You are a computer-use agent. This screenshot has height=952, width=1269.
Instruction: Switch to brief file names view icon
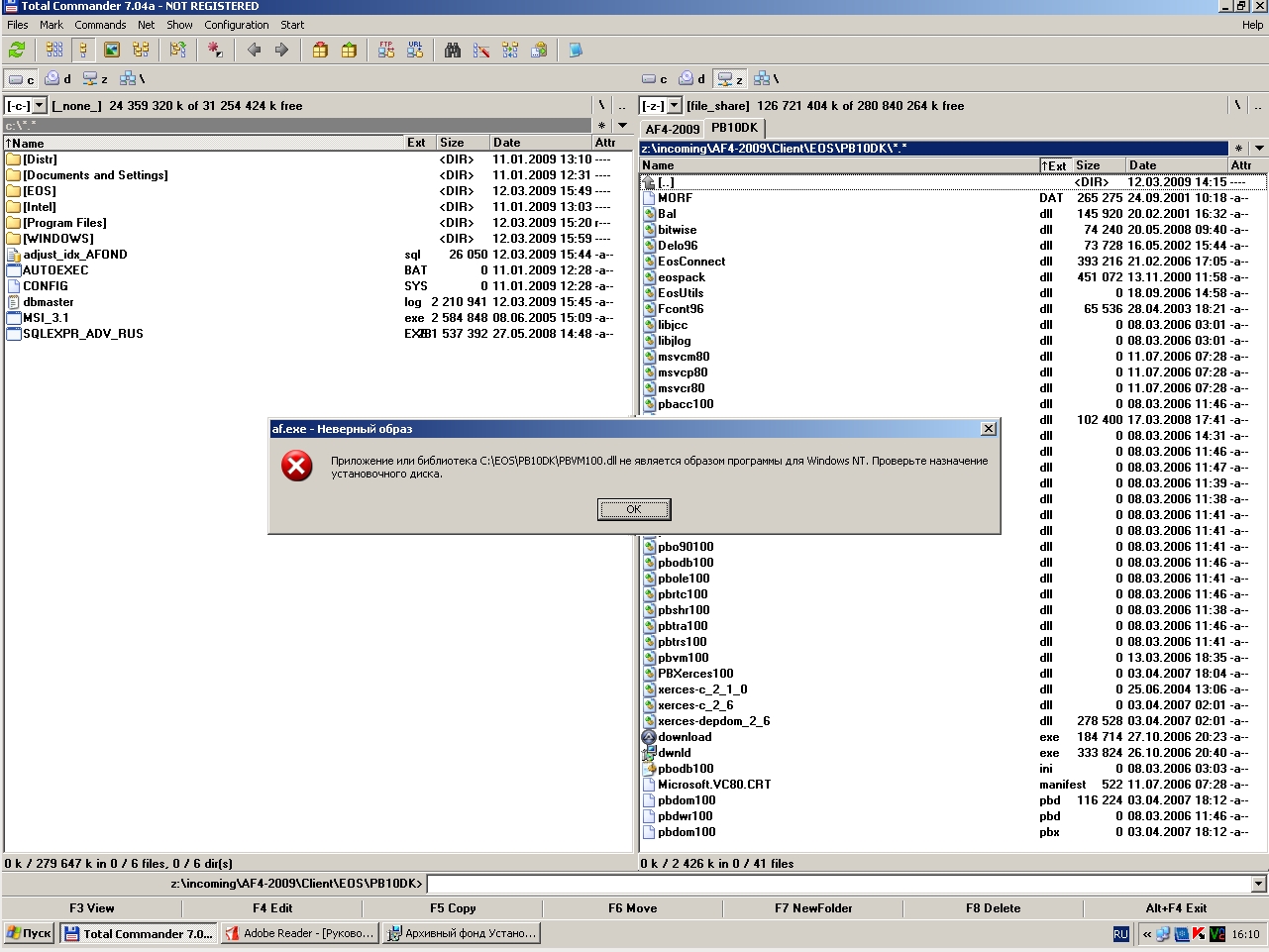[x=54, y=50]
